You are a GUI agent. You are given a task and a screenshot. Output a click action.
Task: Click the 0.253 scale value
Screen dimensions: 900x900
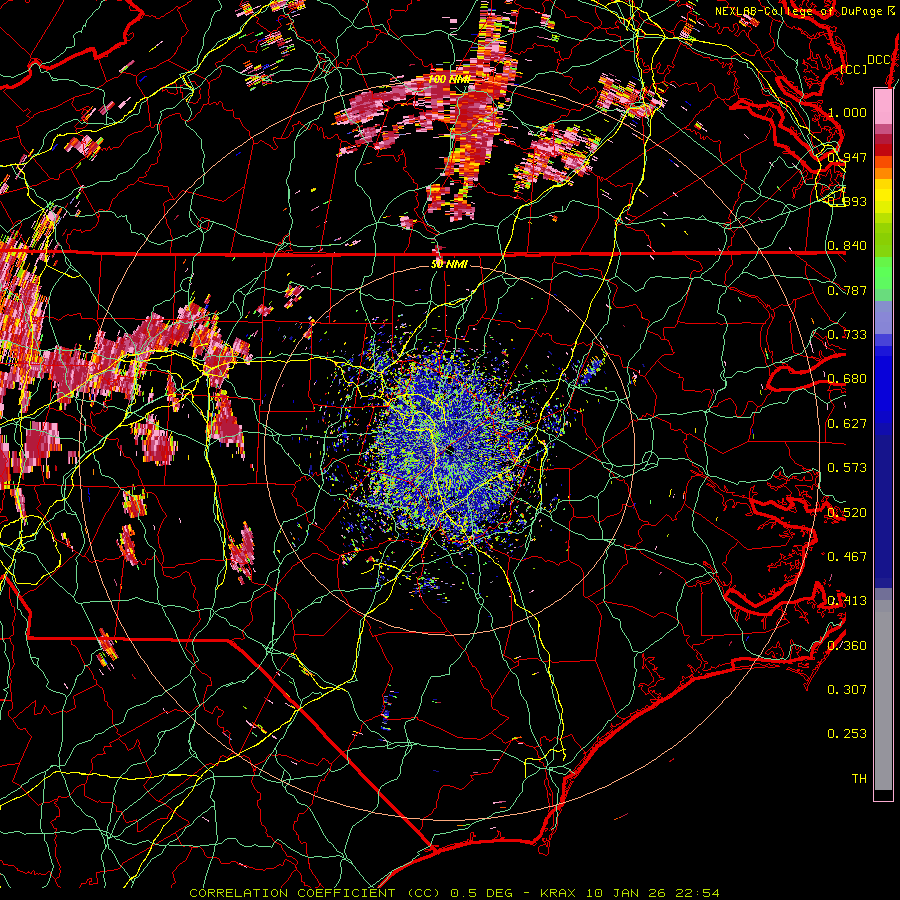[x=847, y=734]
